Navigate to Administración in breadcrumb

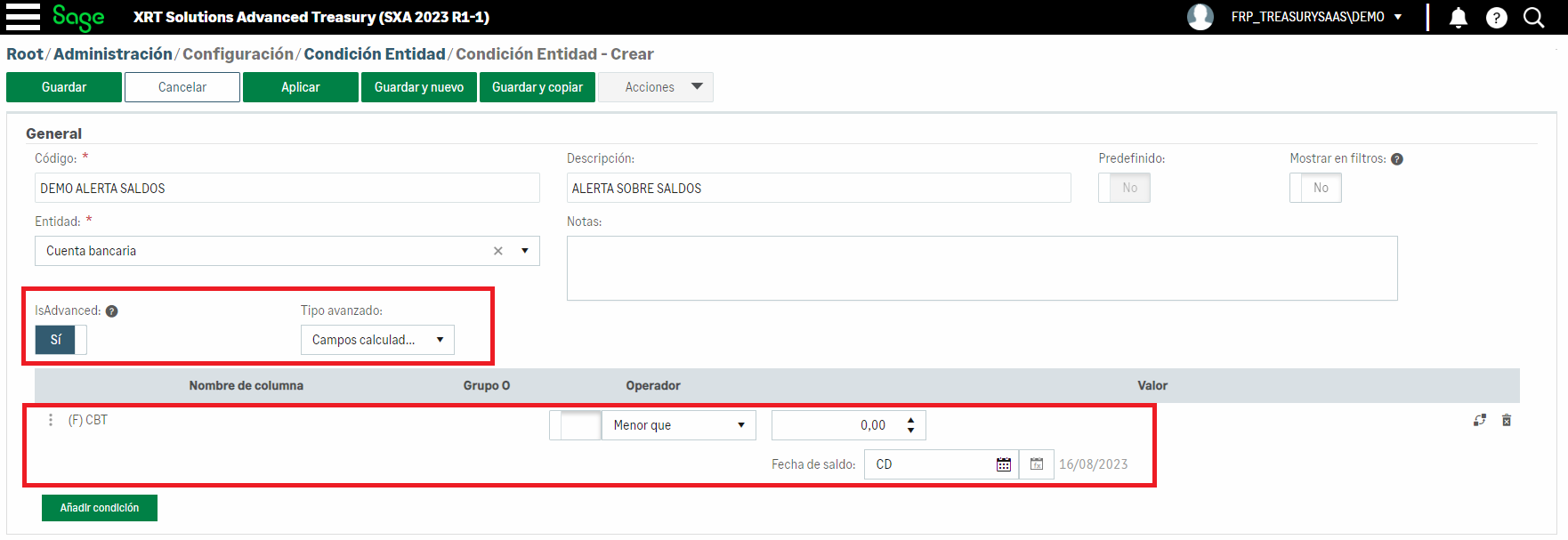click(113, 54)
